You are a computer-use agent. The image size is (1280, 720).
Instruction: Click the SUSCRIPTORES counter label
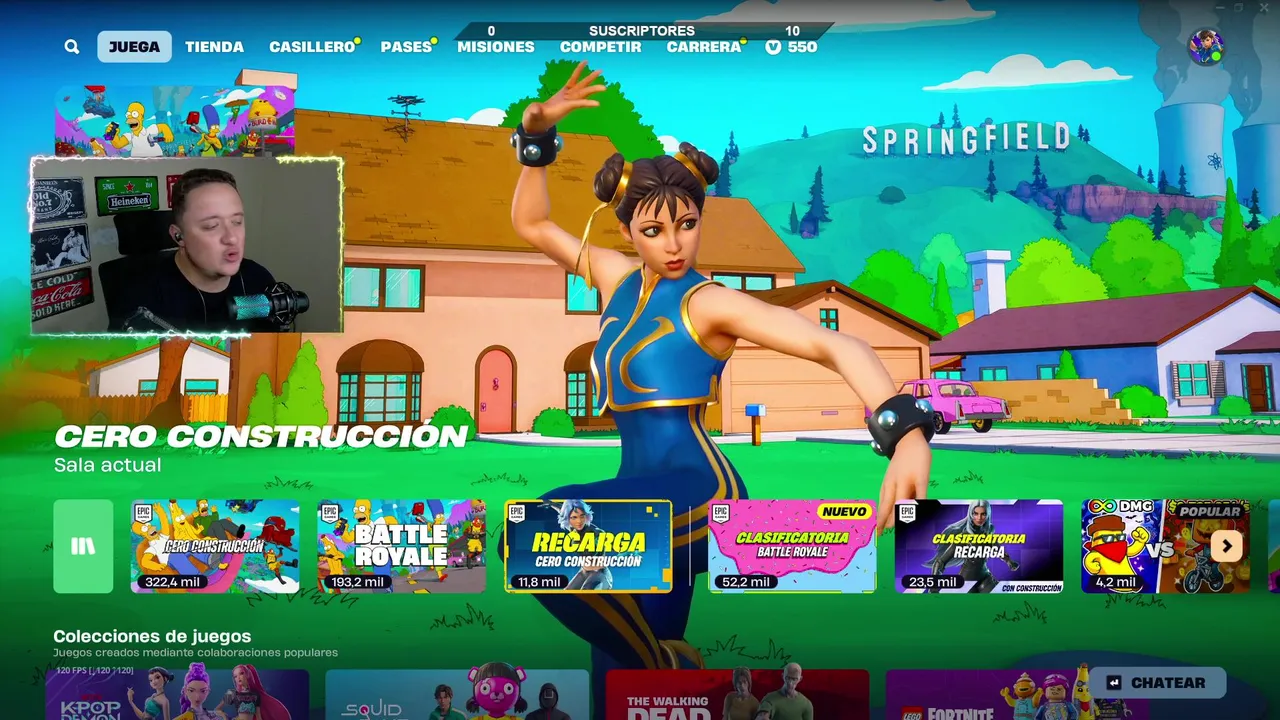pyautogui.click(x=642, y=31)
